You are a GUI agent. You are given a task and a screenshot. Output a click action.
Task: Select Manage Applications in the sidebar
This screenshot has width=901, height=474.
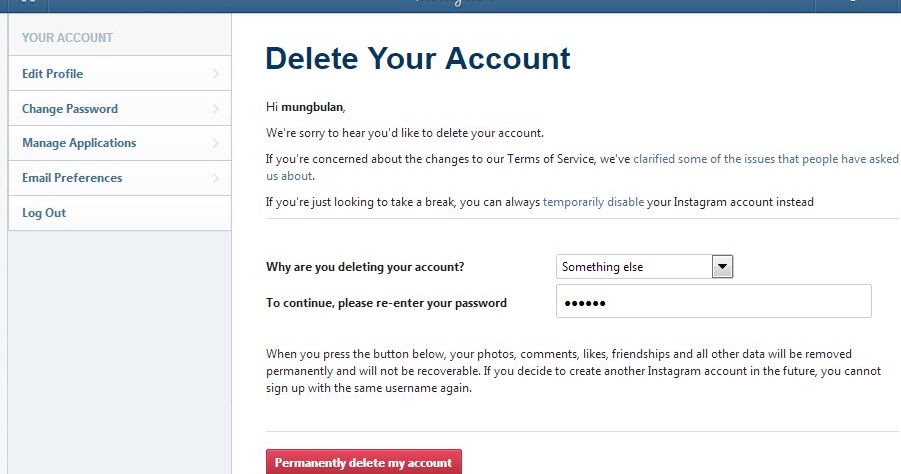[79, 143]
